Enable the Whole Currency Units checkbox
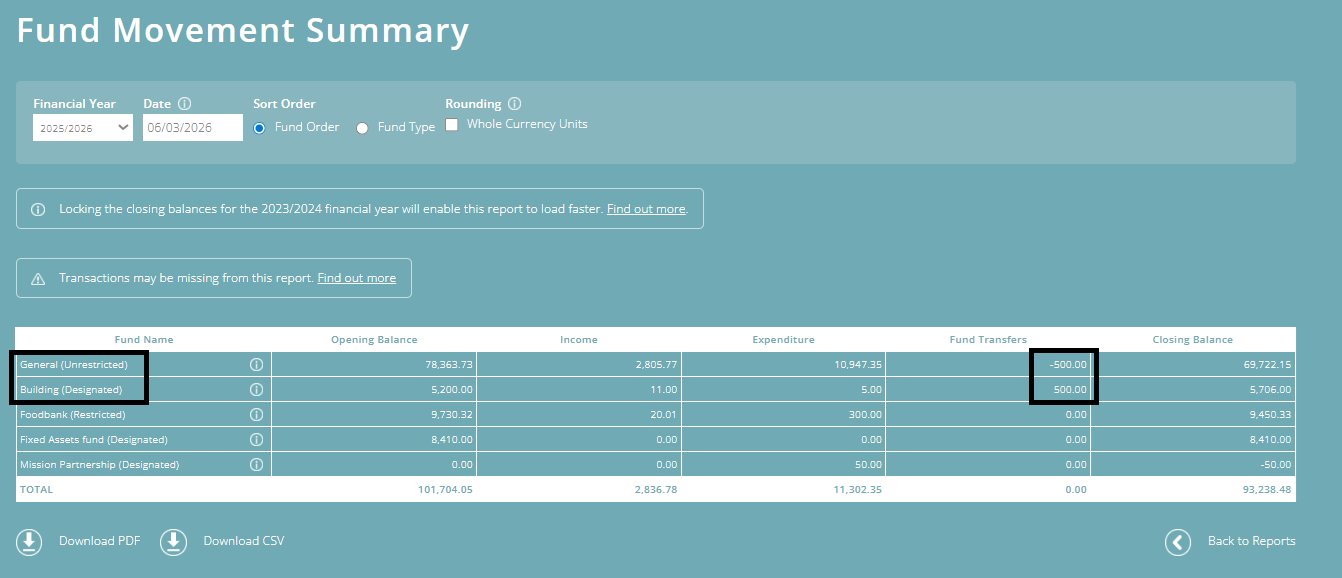The width and height of the screenshot is (1342, 578). coord(451,124)
